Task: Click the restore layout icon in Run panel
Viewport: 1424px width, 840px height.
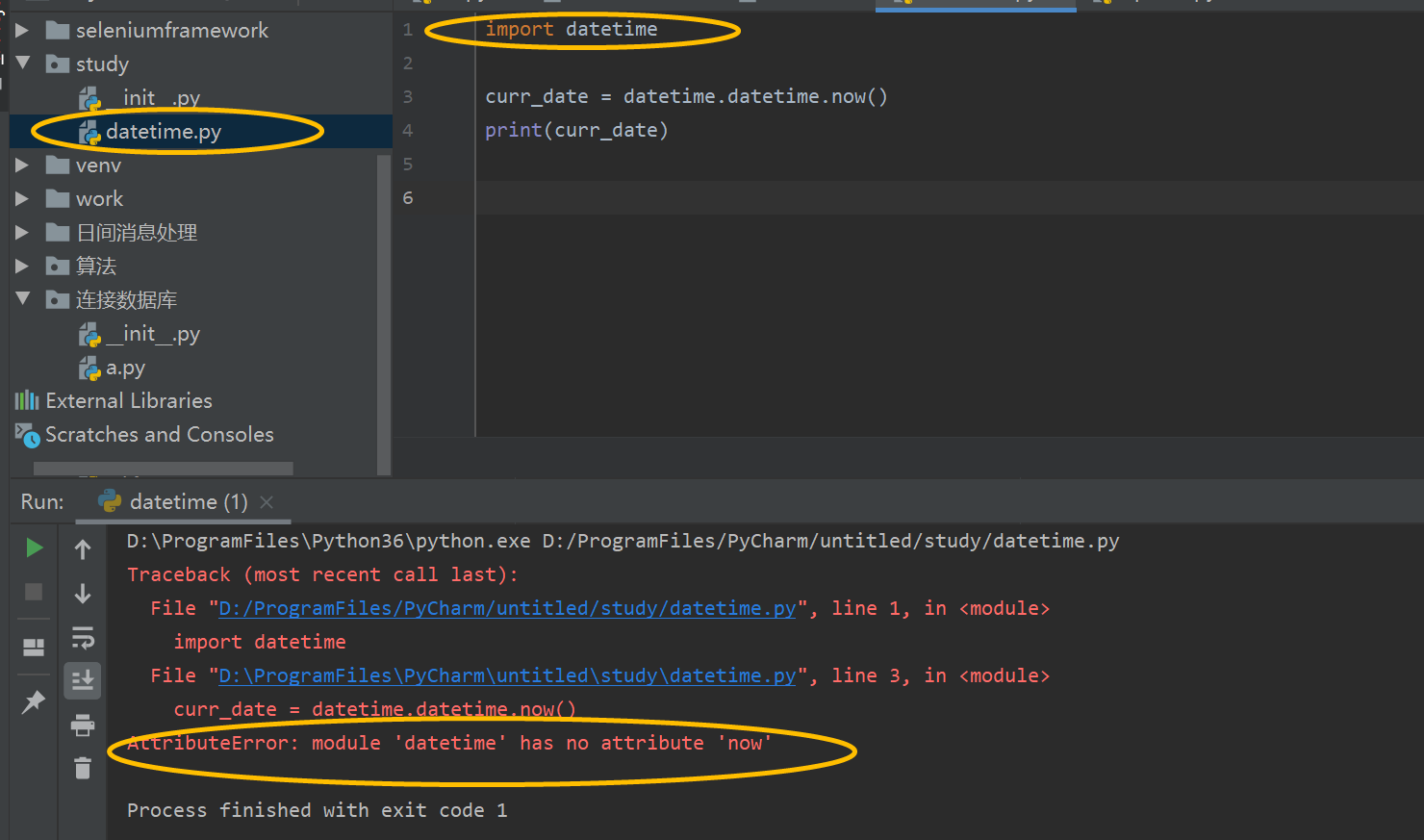Action: (x=34, y=647)
